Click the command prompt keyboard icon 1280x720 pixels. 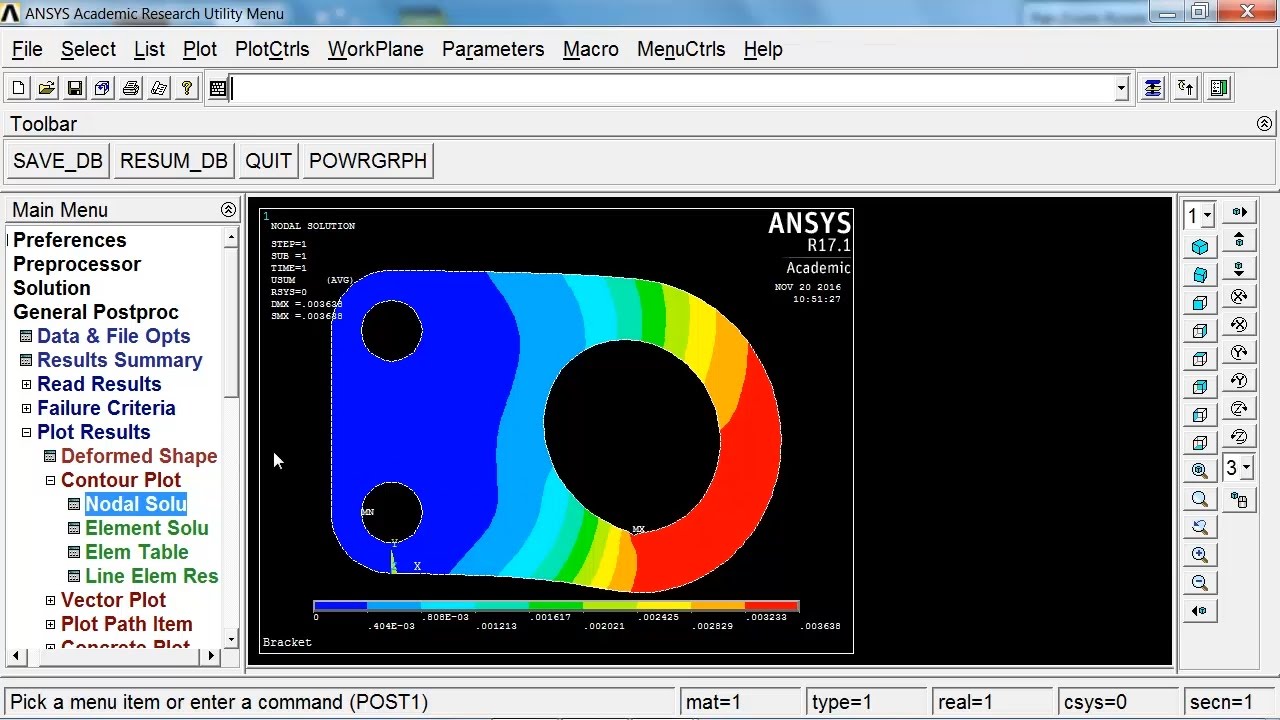pyautogui.click(x=217, y=88)
